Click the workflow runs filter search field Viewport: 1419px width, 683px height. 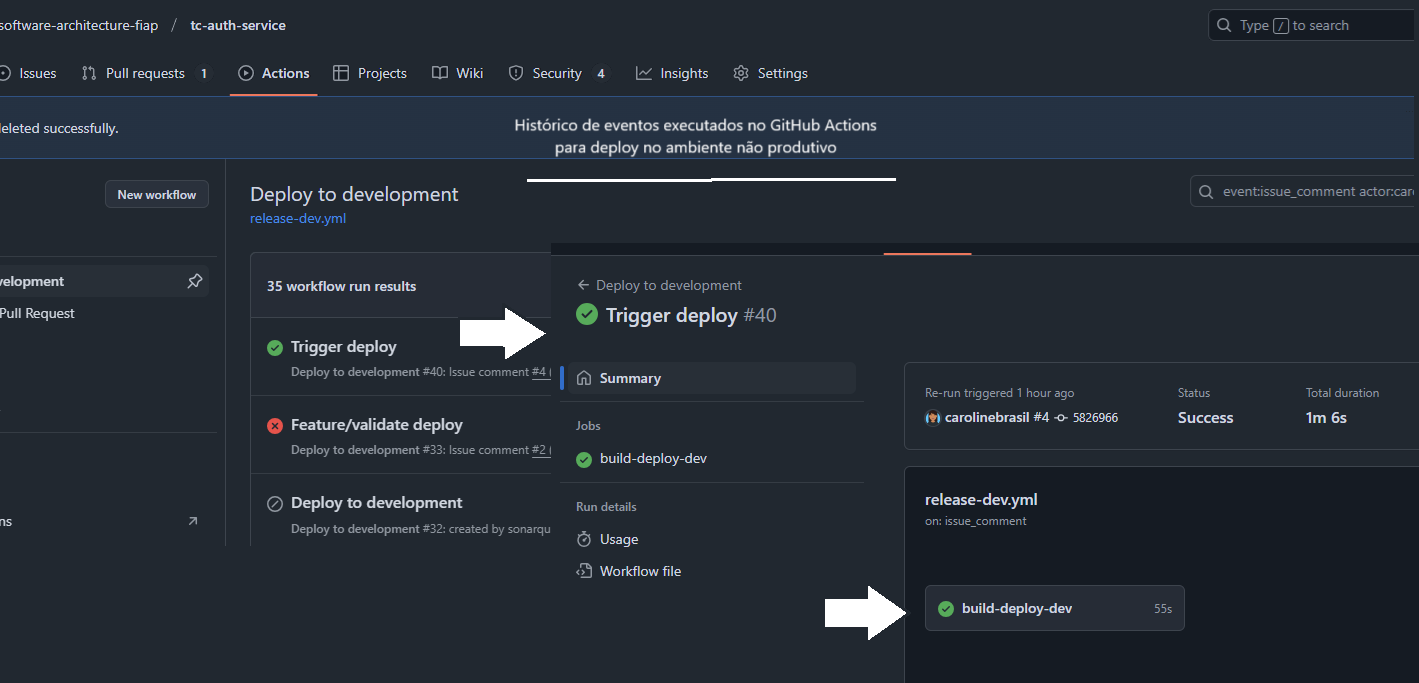[1304, 191]
